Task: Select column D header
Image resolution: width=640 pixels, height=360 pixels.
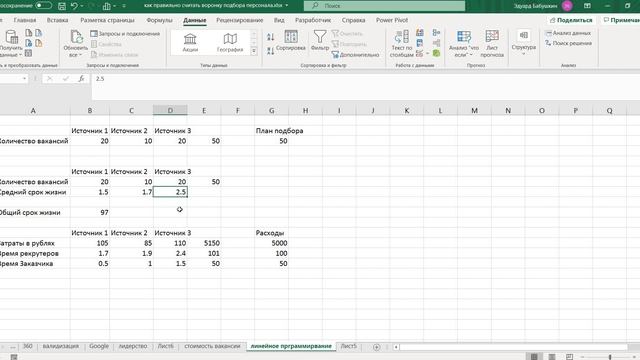Action: point(170,110)
